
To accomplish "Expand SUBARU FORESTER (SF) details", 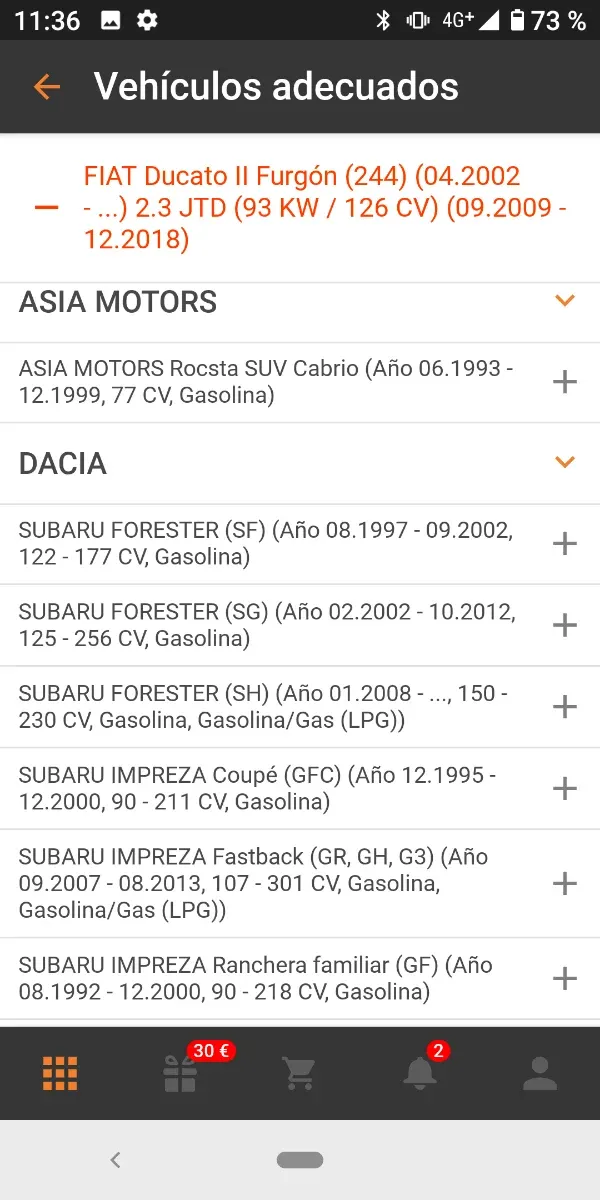I will tap(565, 544).
